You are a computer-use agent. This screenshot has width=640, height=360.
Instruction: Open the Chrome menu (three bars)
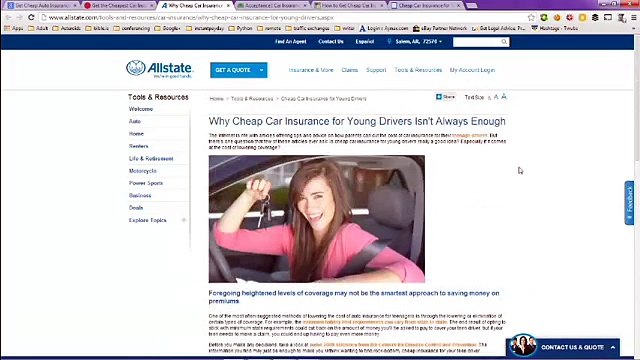pos(633,18)
